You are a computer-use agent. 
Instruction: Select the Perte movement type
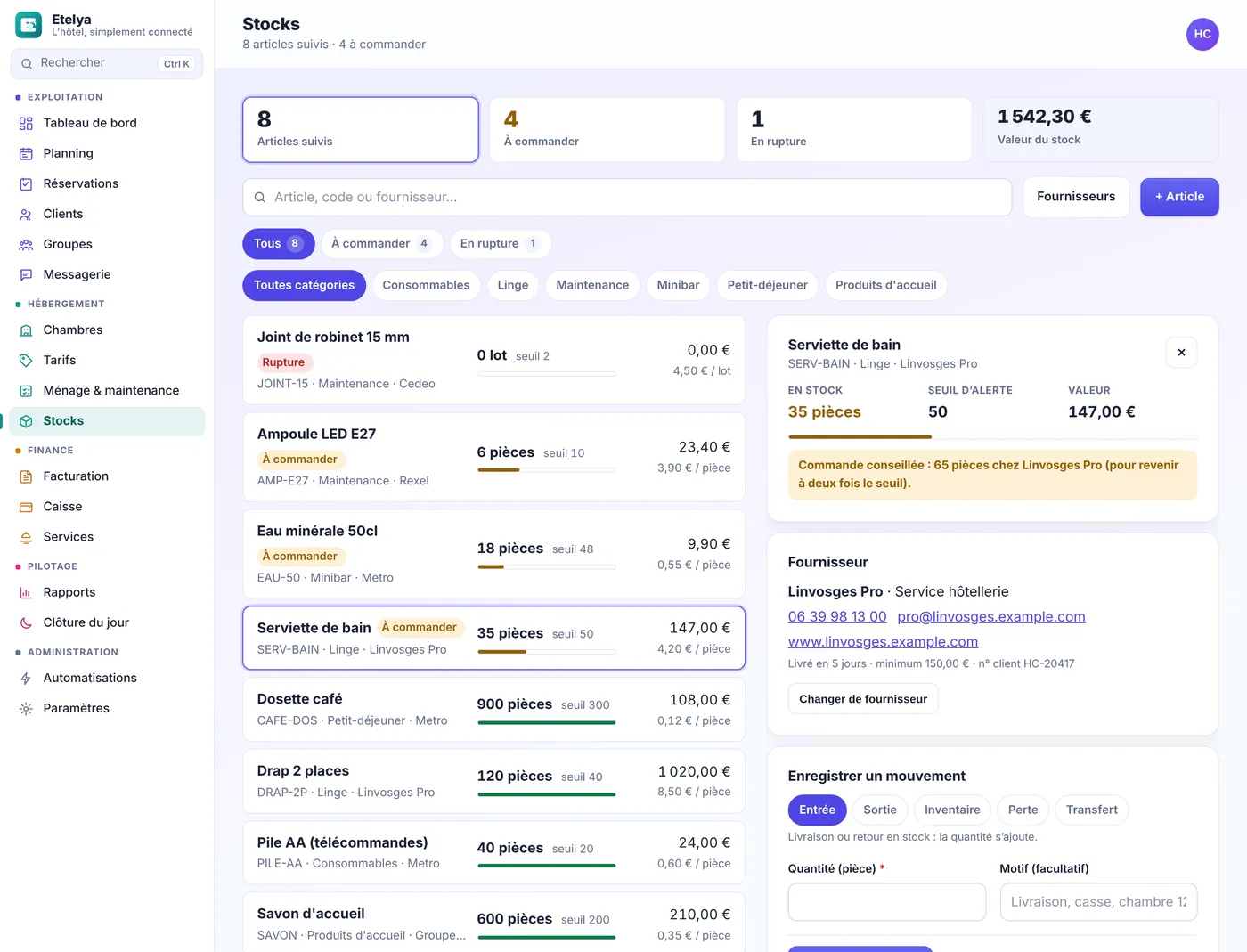pos(1023,810)
